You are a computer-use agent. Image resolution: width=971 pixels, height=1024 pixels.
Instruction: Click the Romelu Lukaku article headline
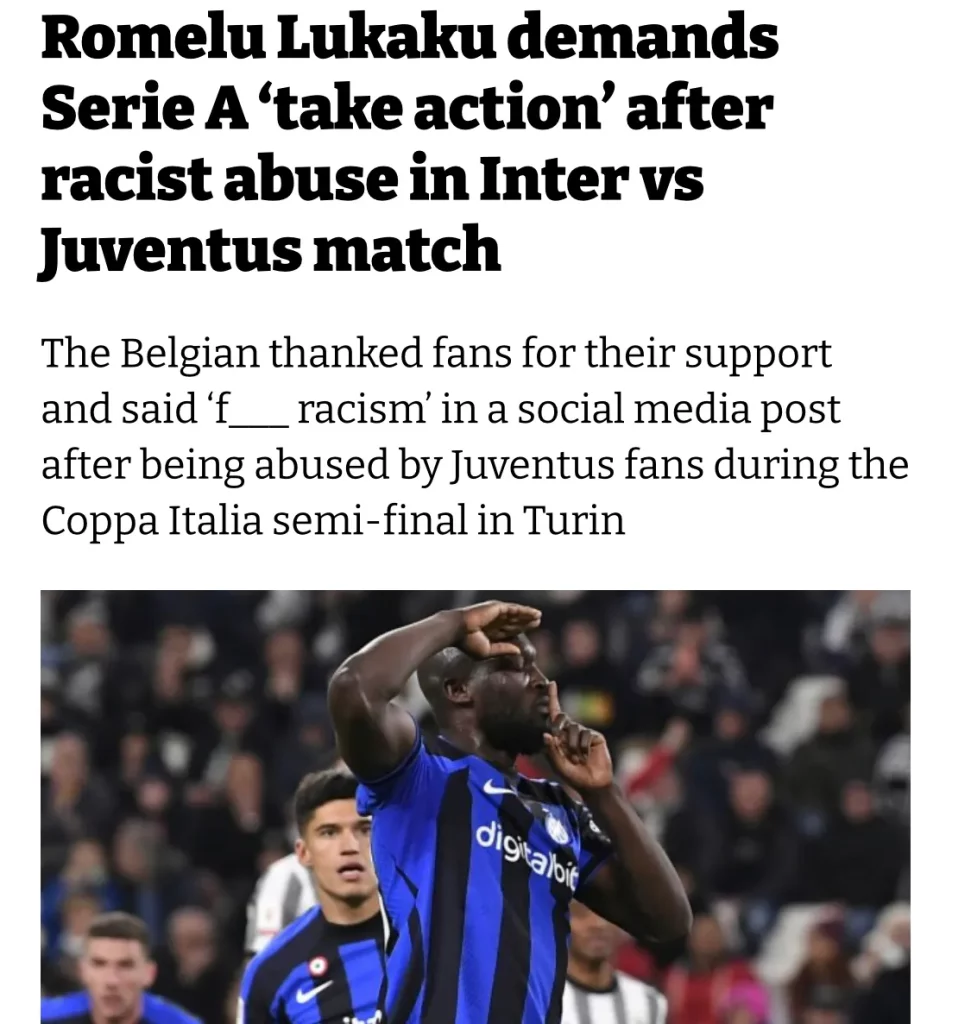coord(409,144)
